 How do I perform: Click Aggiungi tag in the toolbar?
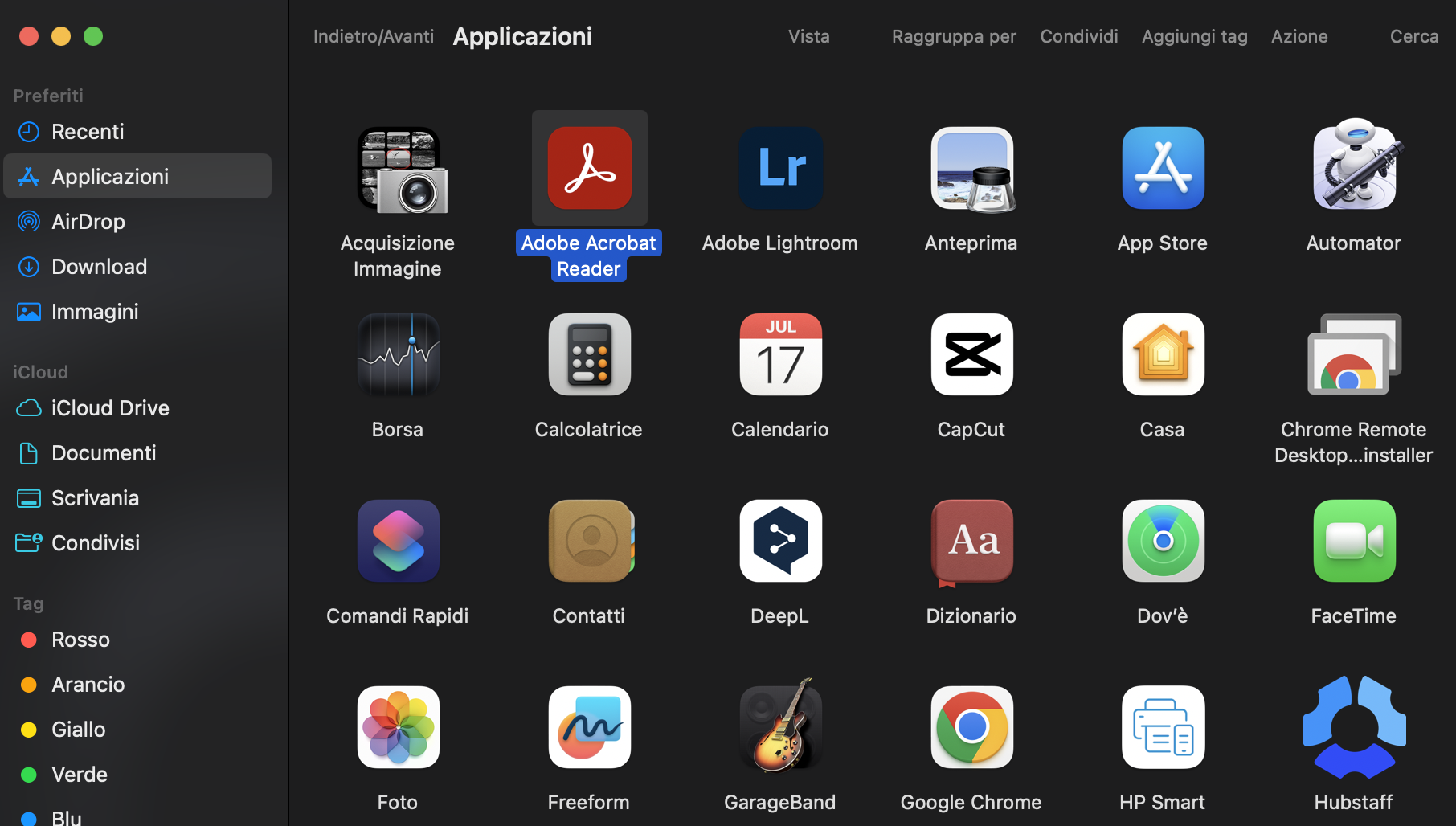pyautogui.click(x=1194, y=36)
